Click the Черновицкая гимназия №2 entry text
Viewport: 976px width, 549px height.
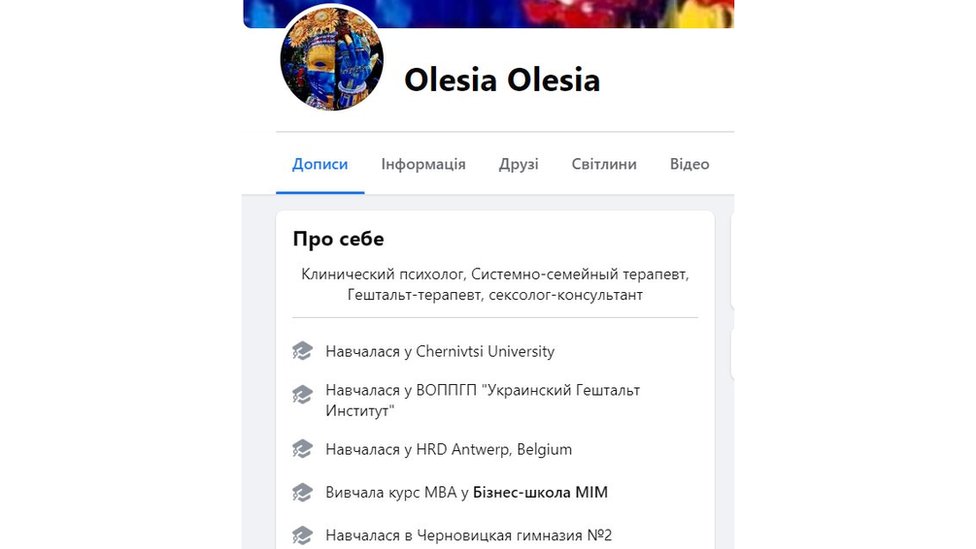[x=468, y=535]
